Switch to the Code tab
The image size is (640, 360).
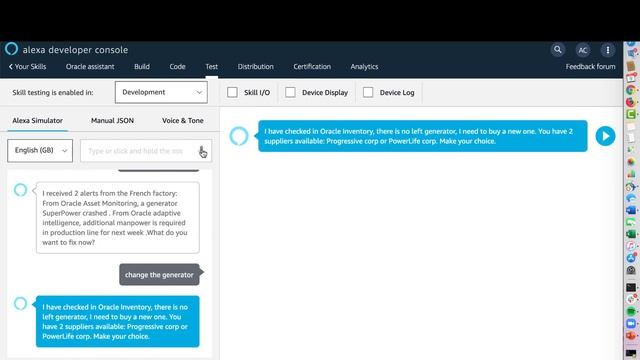click(177, 67)
